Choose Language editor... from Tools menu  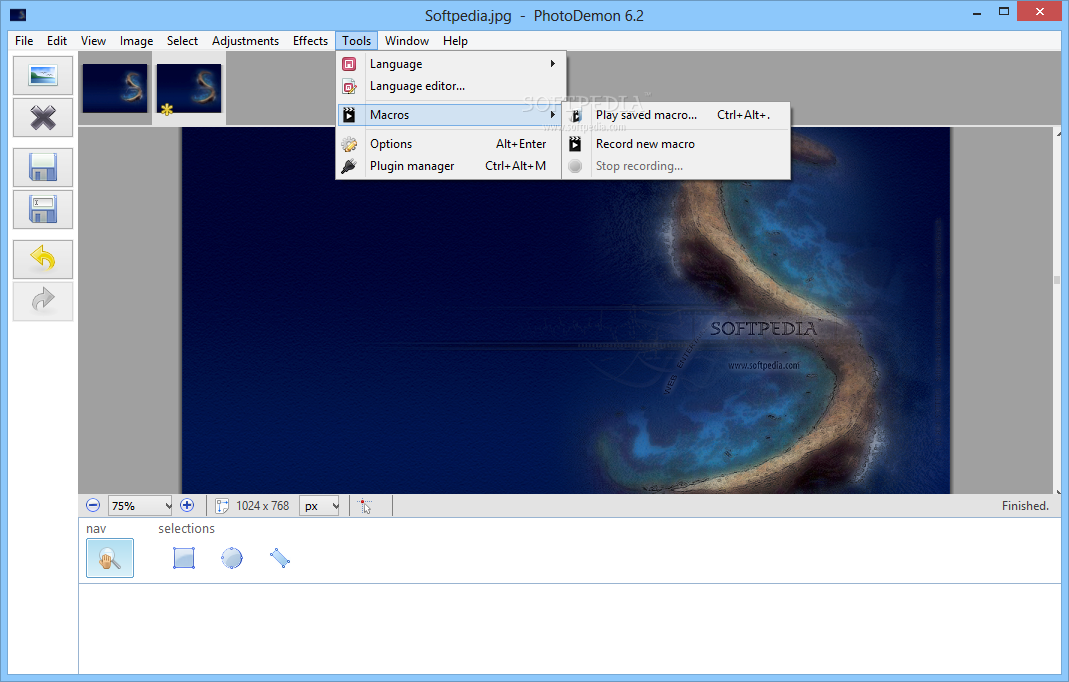click(451, 86)
